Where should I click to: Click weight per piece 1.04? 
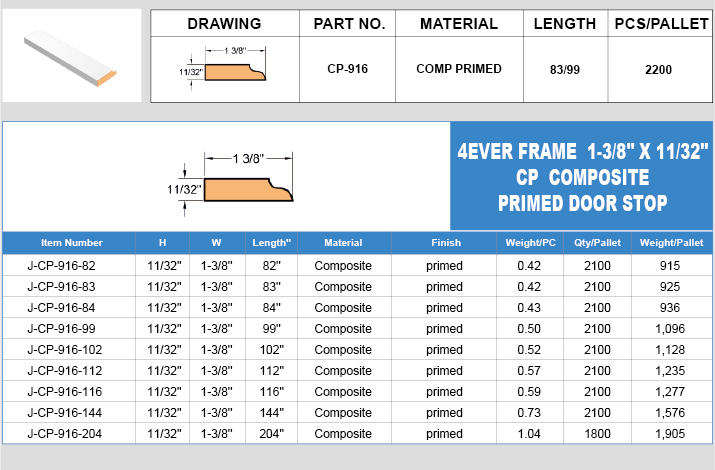pos(529,434)
